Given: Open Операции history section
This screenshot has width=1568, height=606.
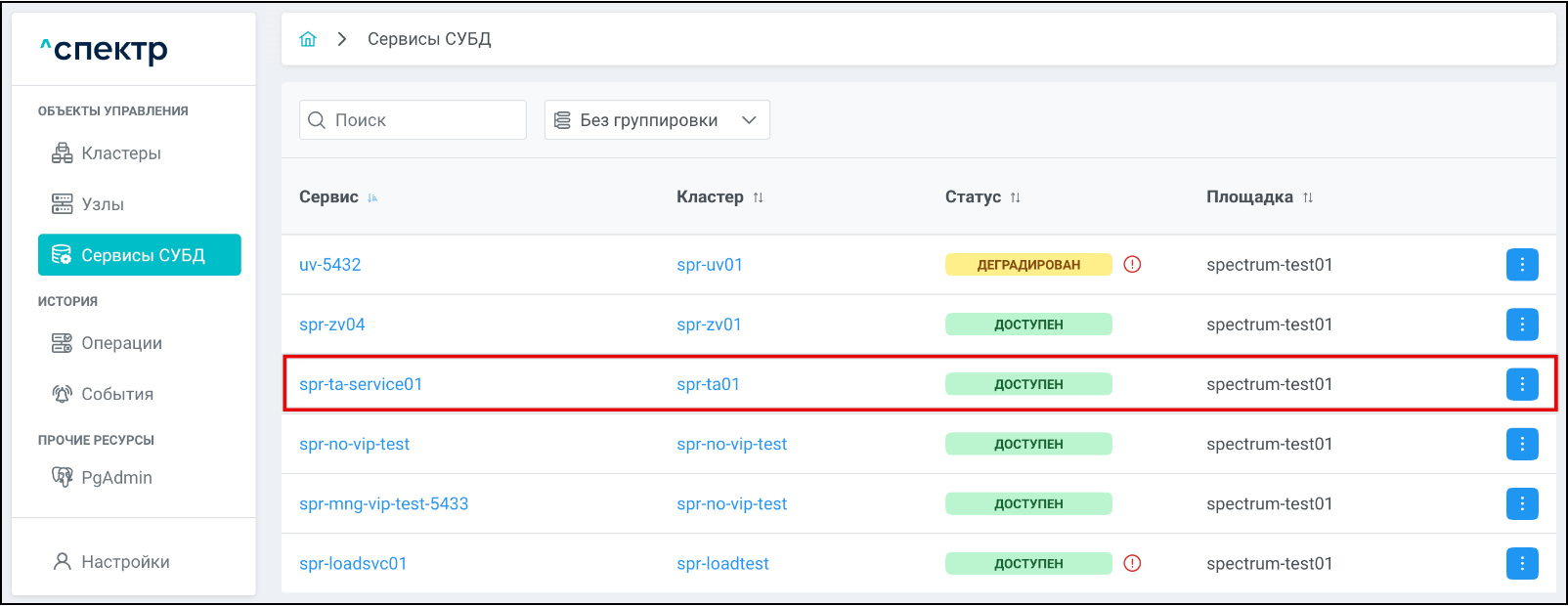Looking at the screenshot, I should point(121,343).
